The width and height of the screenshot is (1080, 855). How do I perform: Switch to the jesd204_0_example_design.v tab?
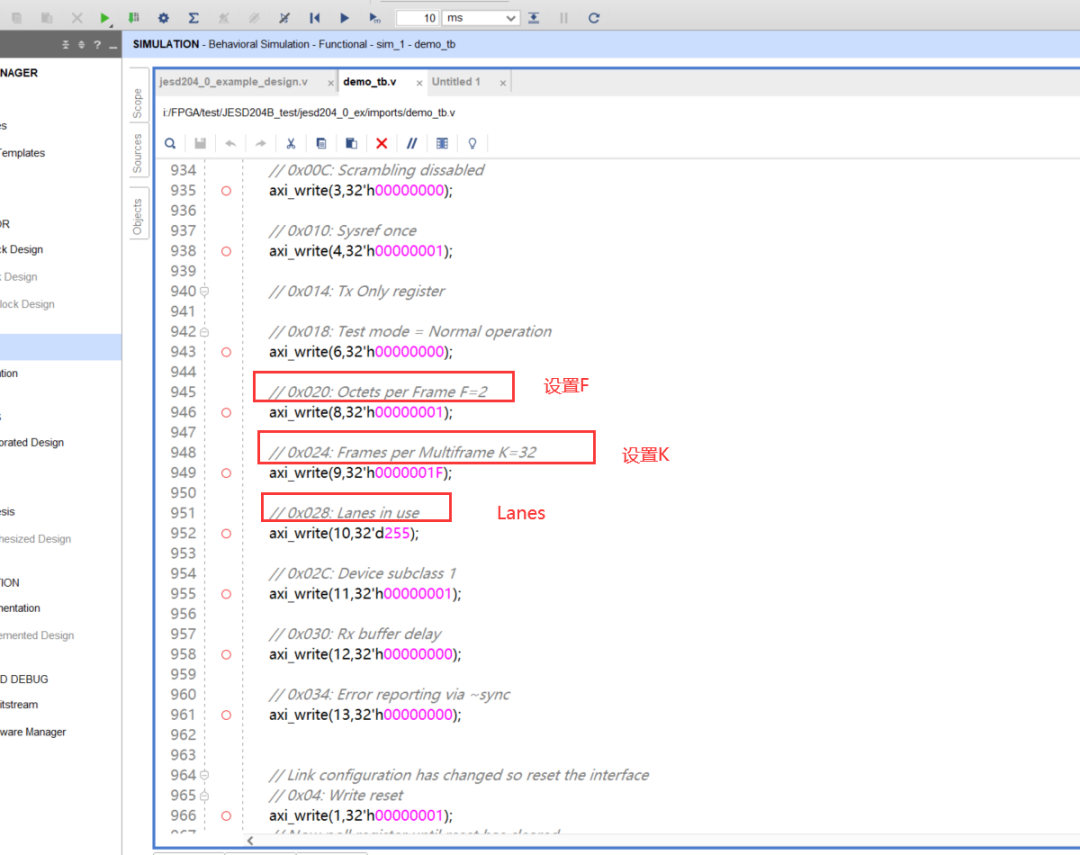point(233,82)
